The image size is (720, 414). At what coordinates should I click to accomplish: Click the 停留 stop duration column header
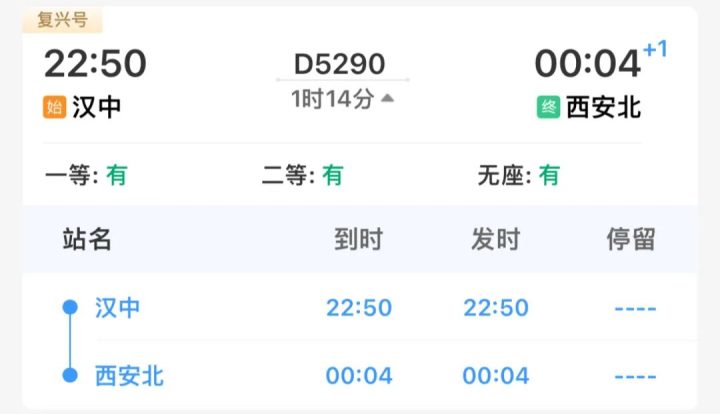(x=631, y=239)
